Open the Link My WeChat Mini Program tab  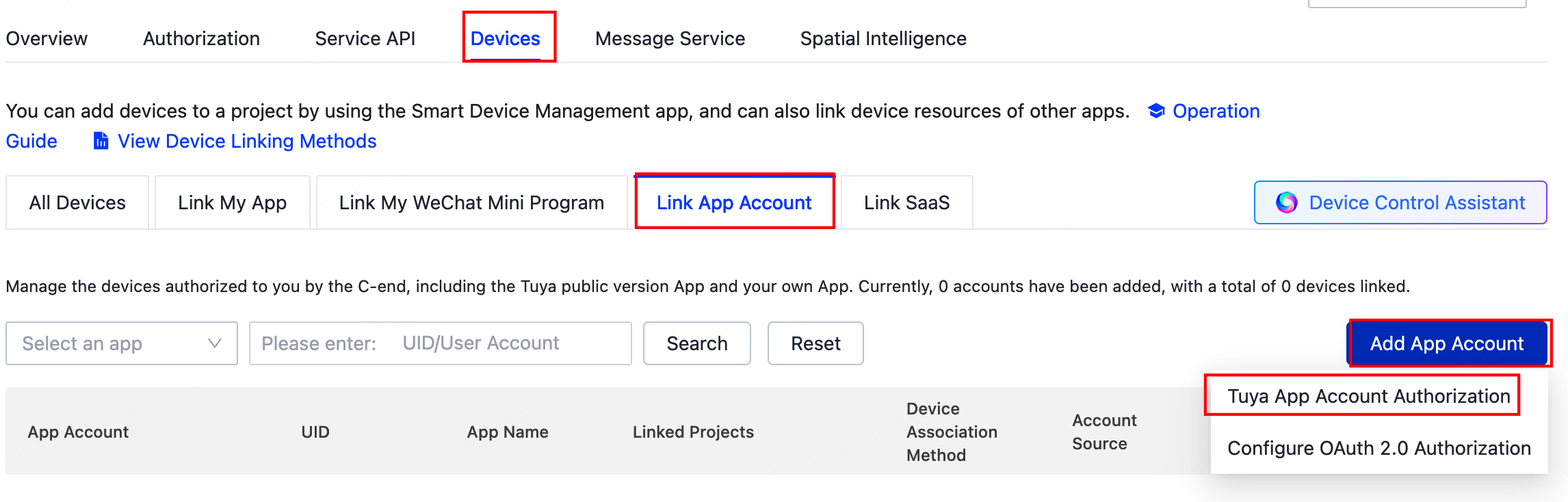471,202
